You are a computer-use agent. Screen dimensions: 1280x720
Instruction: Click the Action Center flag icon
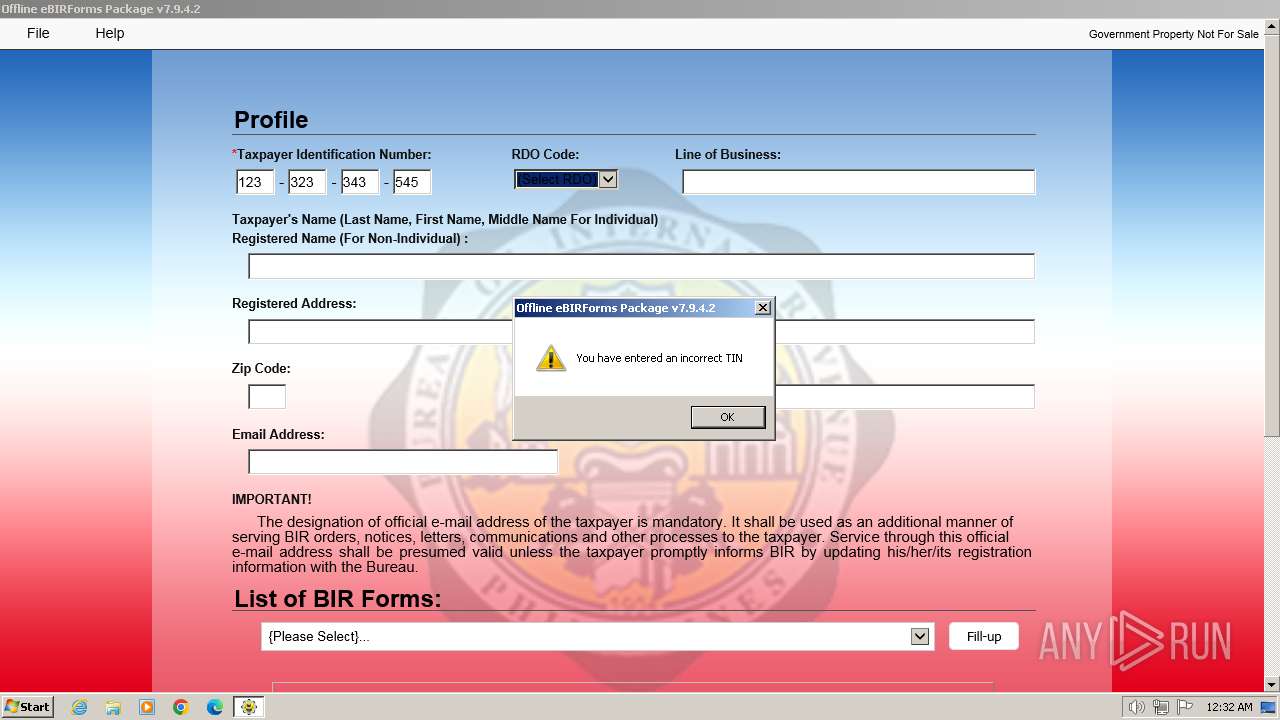tap(1184, 707)
